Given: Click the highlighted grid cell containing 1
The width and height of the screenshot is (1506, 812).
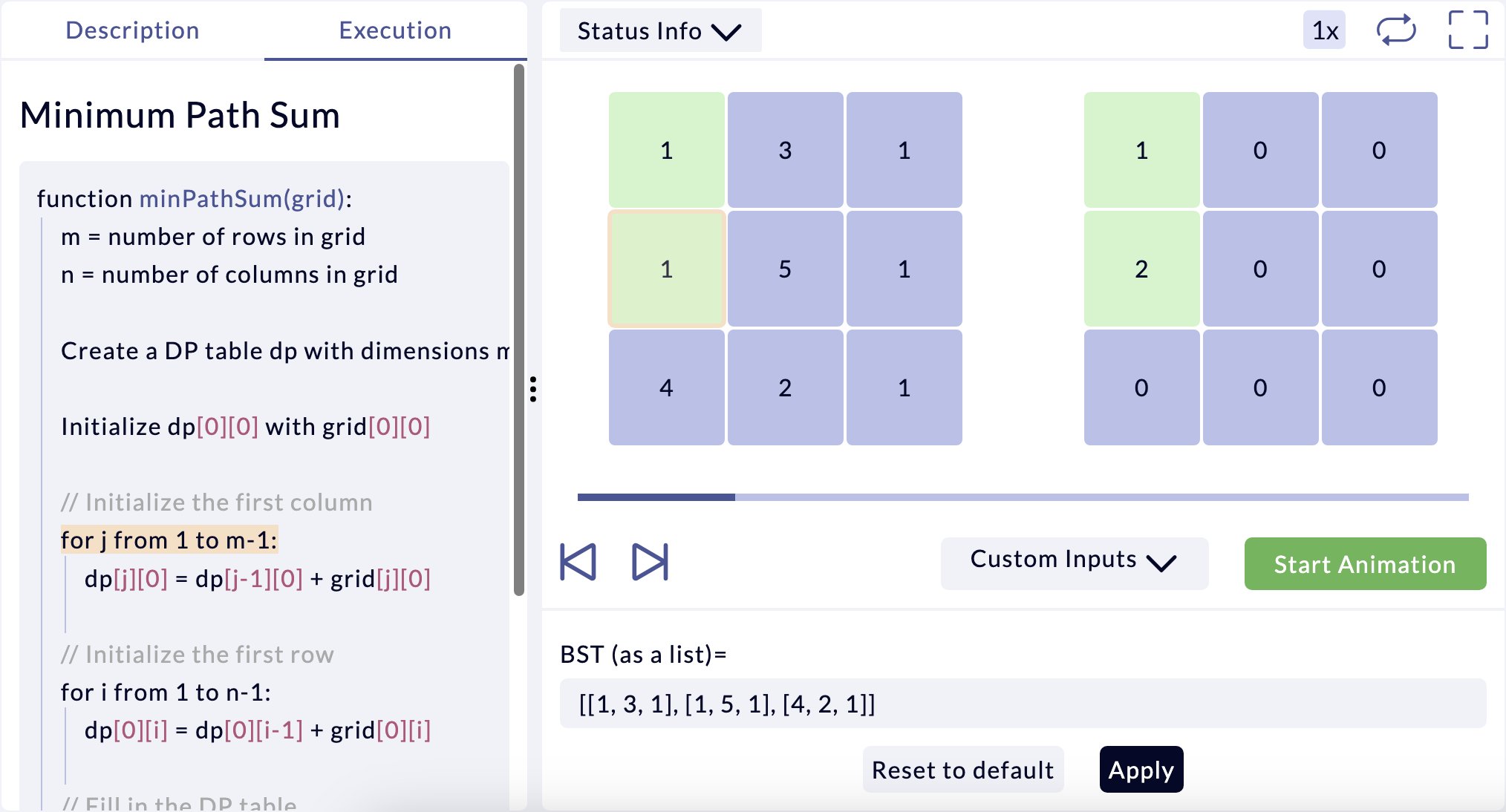Looking at the screenshot, I should tap(666, 269).
